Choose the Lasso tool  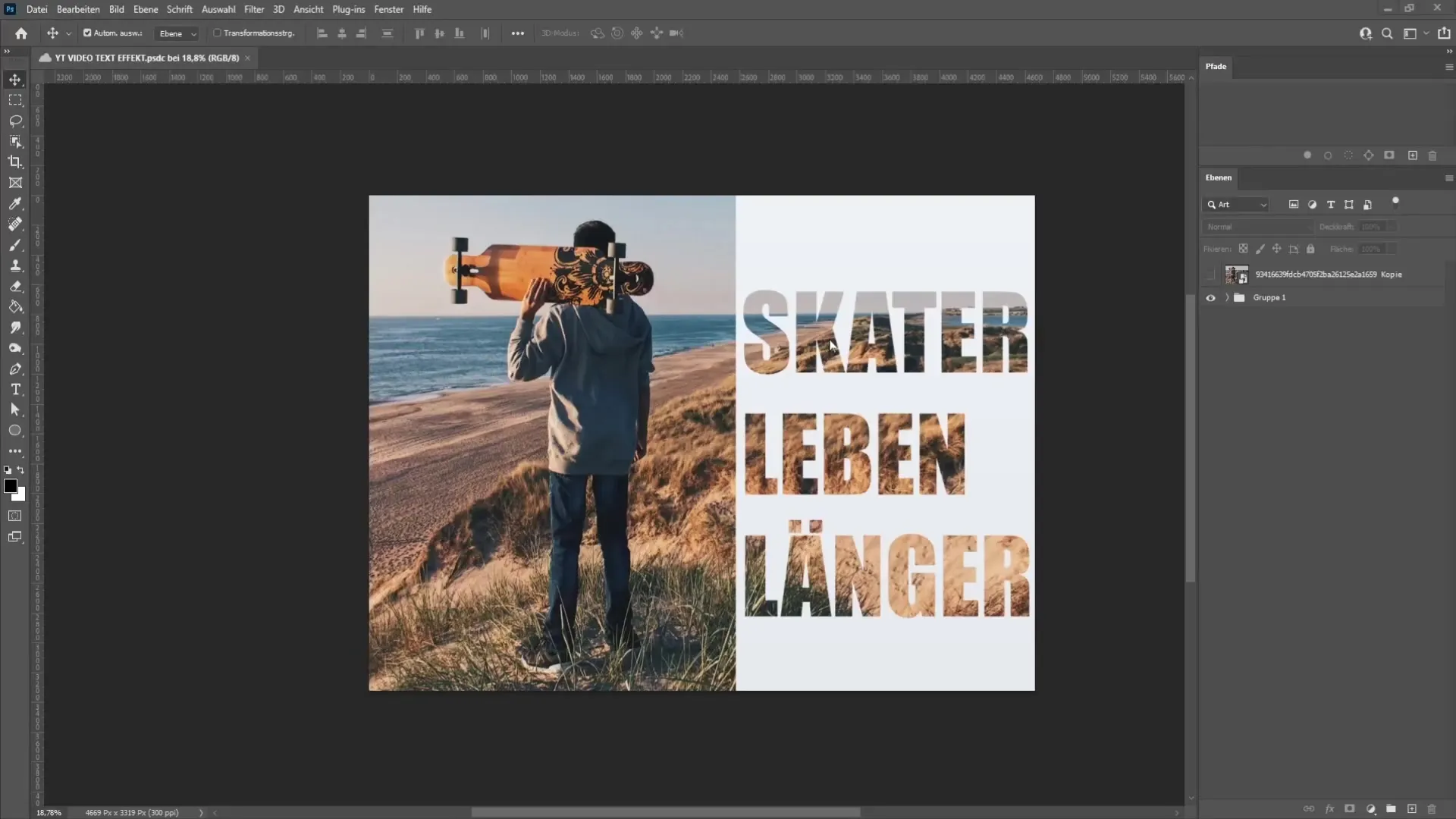[x=15, y=121]
